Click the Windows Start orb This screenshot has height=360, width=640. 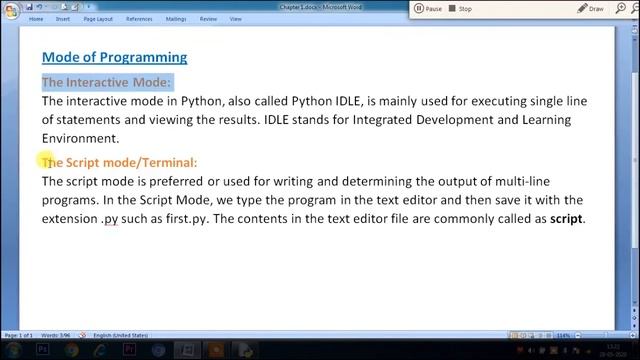coord(13,350)
